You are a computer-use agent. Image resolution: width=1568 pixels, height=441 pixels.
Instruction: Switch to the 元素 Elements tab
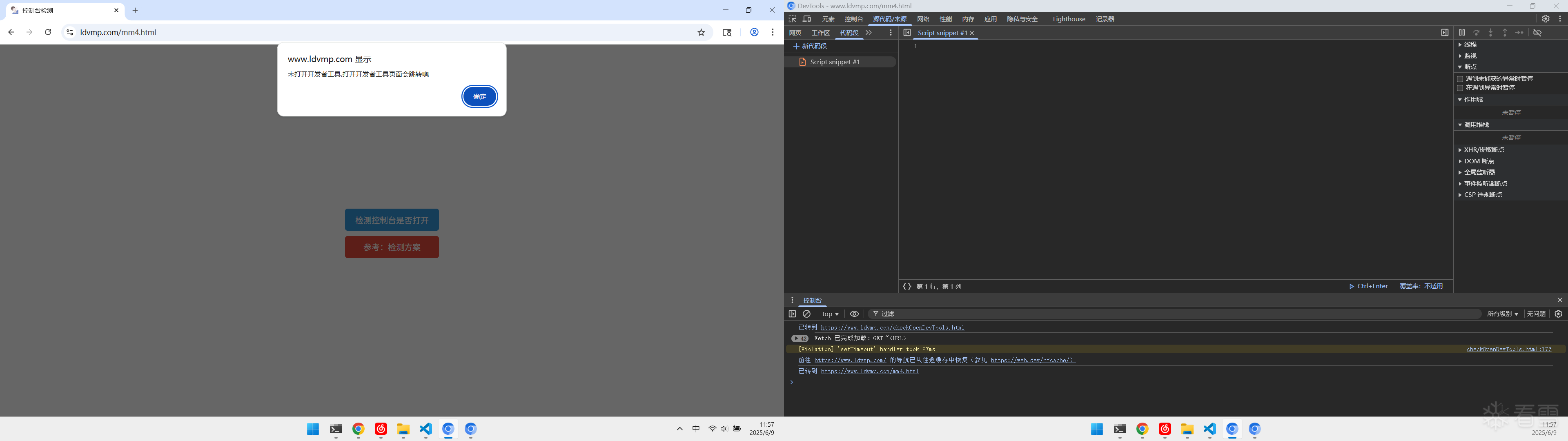[x=828, y=19]
